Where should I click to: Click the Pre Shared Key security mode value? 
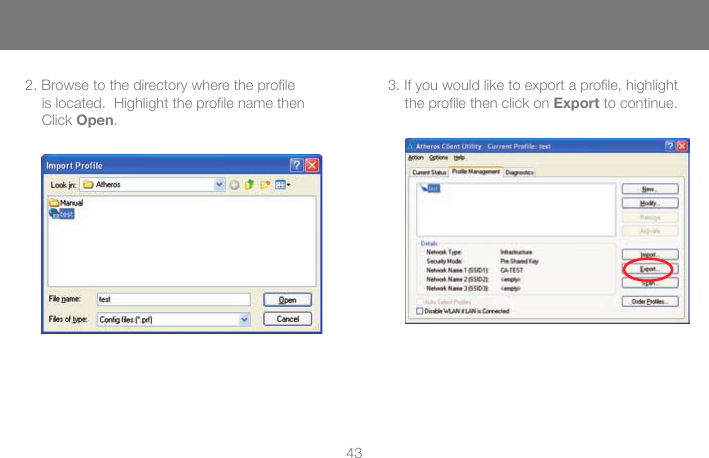tap(519, 261)
